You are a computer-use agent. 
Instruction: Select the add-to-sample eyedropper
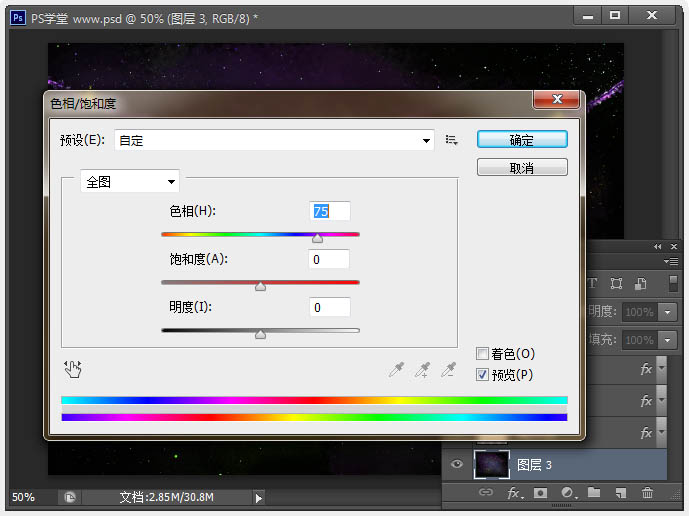(423, 370)
